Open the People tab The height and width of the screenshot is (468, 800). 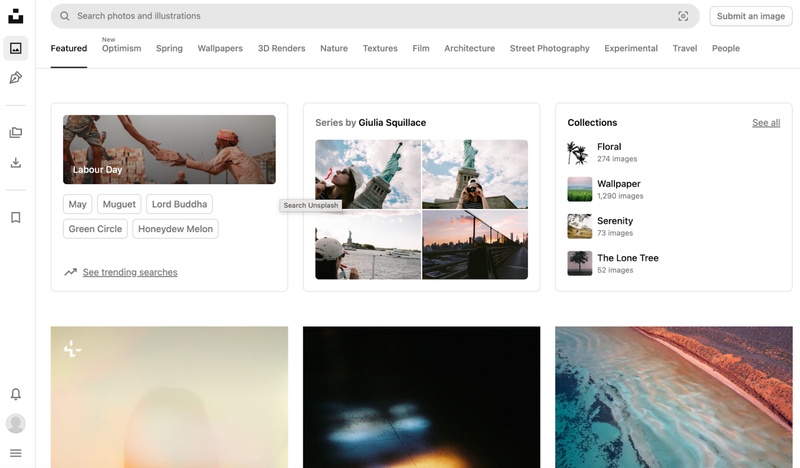click(x=726, y=48)
